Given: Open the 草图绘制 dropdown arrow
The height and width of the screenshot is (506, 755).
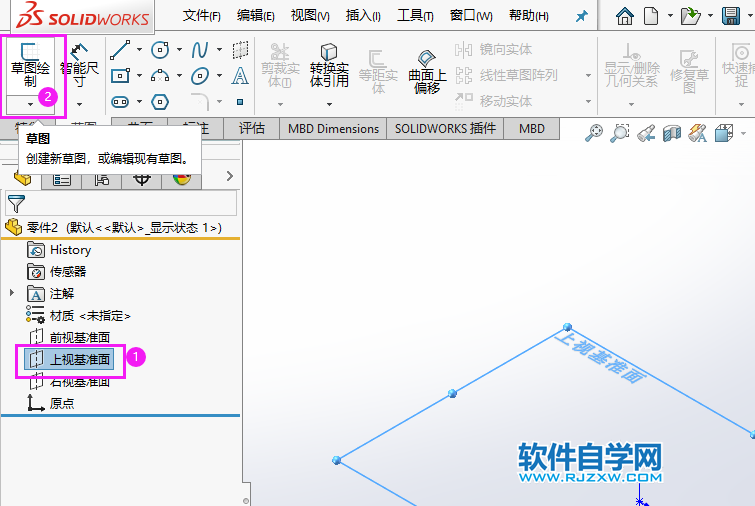Looking at the screenshot, I should click(30, 104).
